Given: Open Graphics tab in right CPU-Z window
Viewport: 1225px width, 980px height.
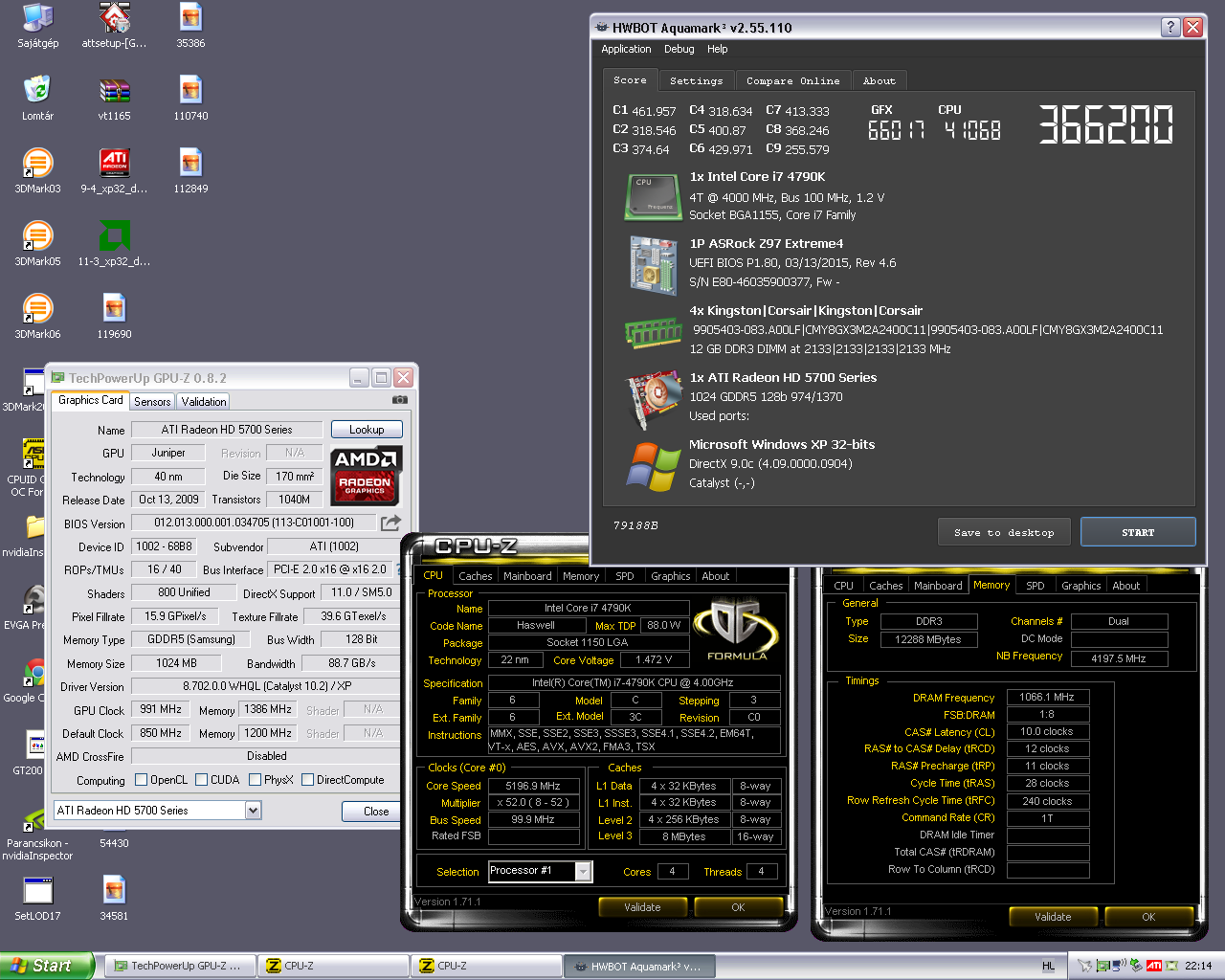Looking at the screenshot, I should click(1081, 586).
